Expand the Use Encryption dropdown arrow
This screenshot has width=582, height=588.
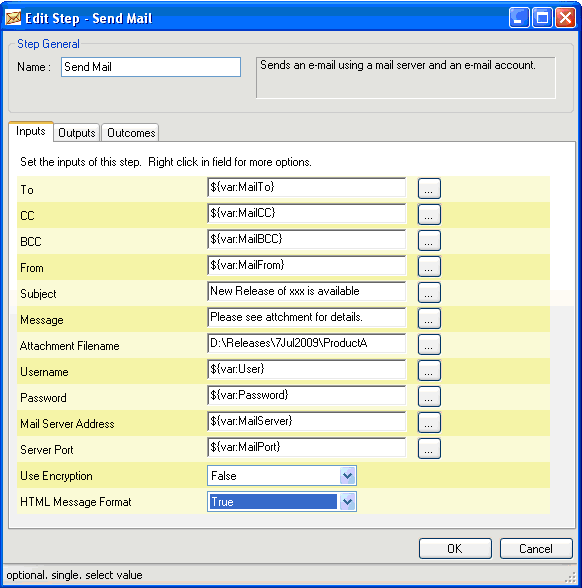348,476
